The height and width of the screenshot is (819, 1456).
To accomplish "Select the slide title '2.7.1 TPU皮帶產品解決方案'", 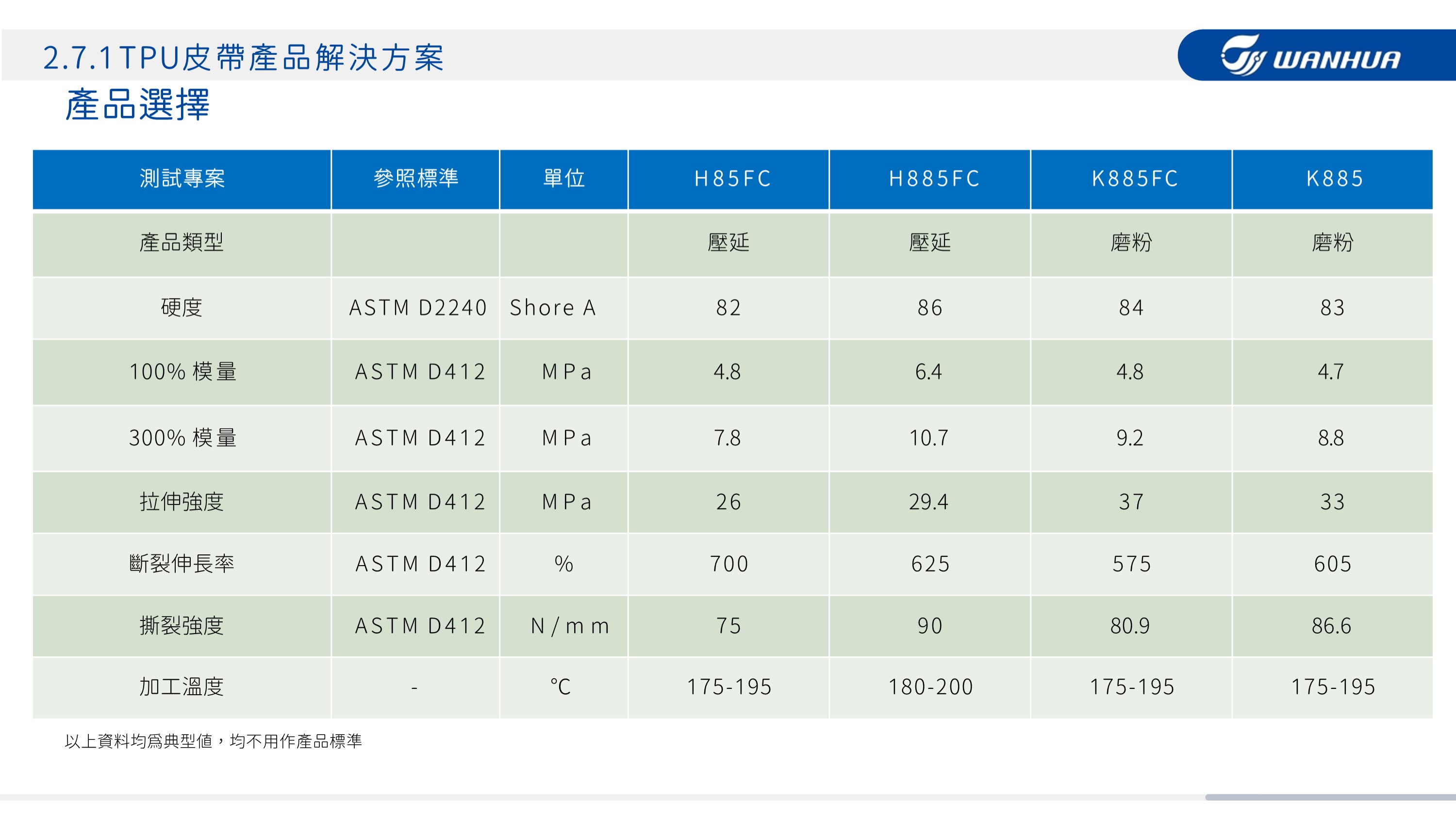I will (x=244, y=58).
